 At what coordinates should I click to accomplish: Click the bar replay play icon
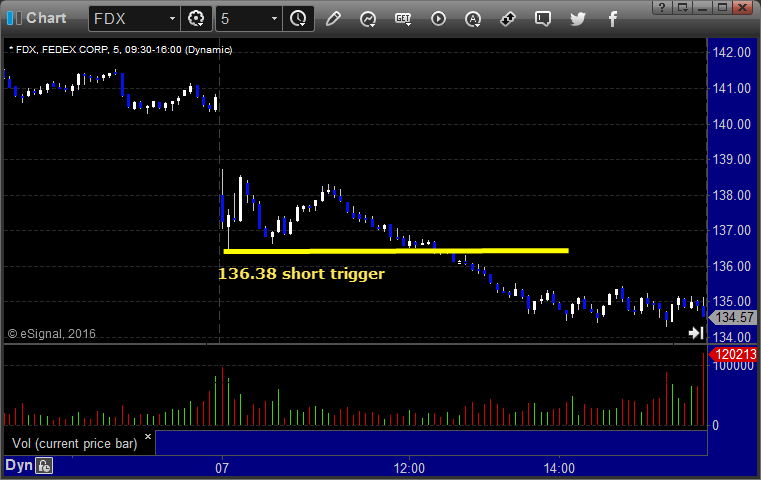click(438, 19)
